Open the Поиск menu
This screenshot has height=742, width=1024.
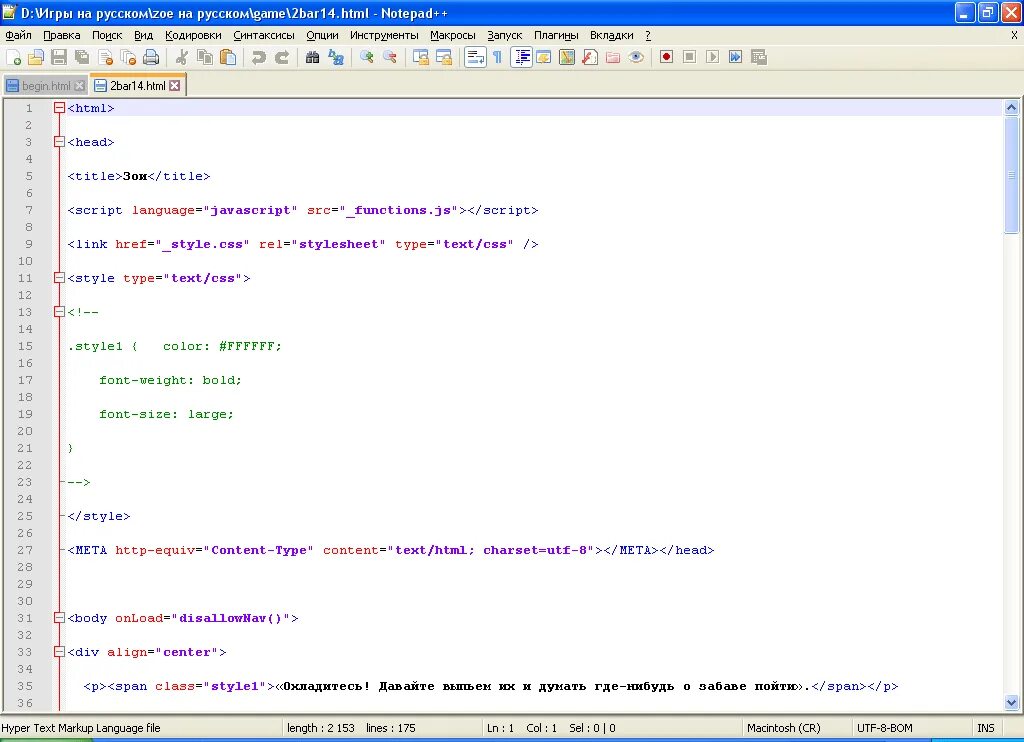(107, 35)
